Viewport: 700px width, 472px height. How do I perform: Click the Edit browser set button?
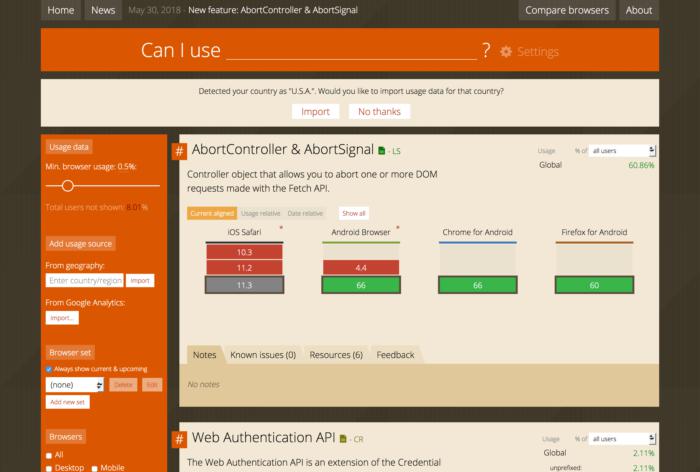[x=152, y=384]
